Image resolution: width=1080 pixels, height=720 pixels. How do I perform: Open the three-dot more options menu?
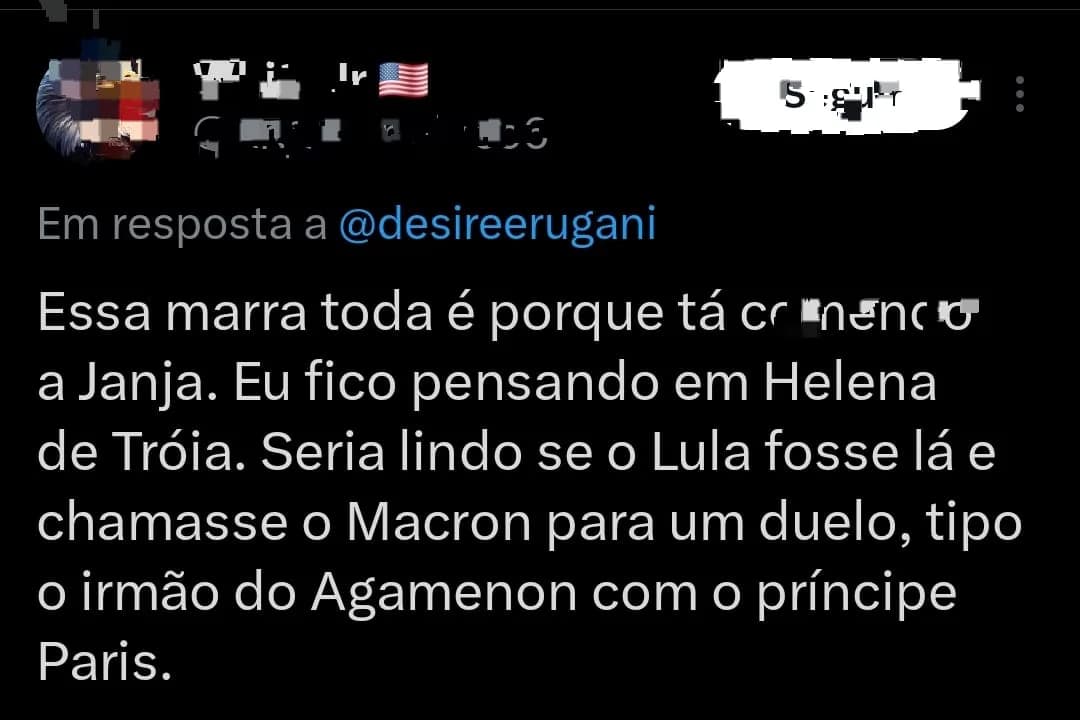[x=1020, y=94]
